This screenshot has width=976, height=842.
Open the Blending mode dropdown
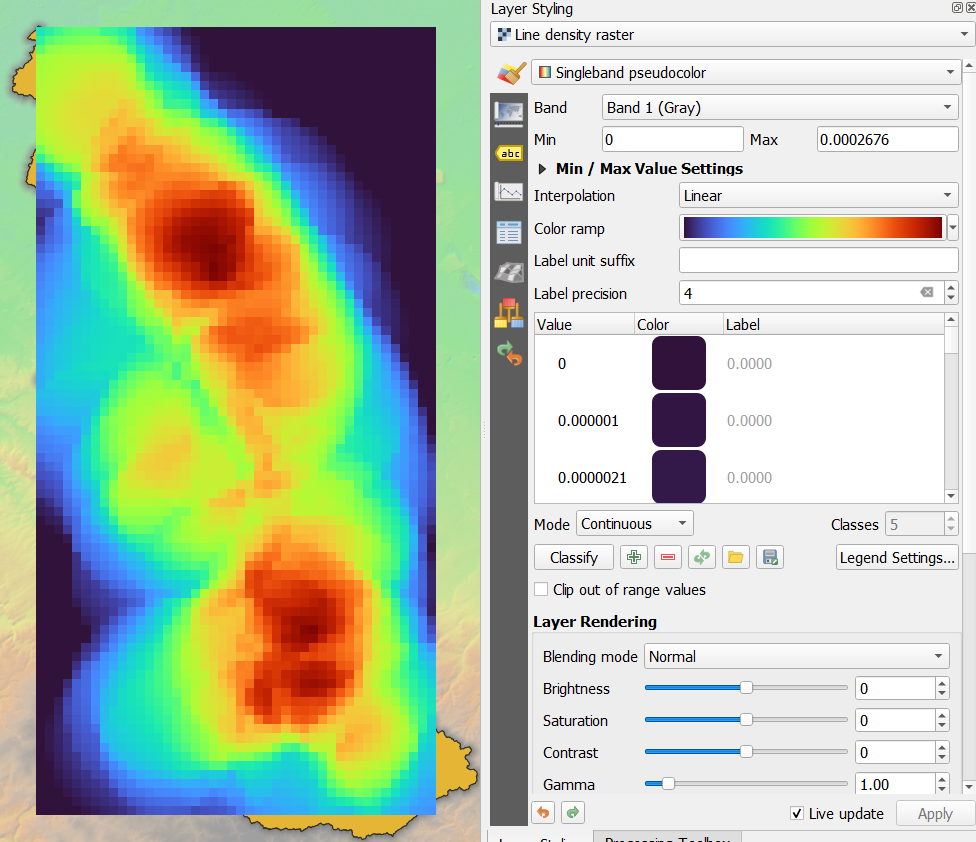pyautogui.click(x=938, y=656)
